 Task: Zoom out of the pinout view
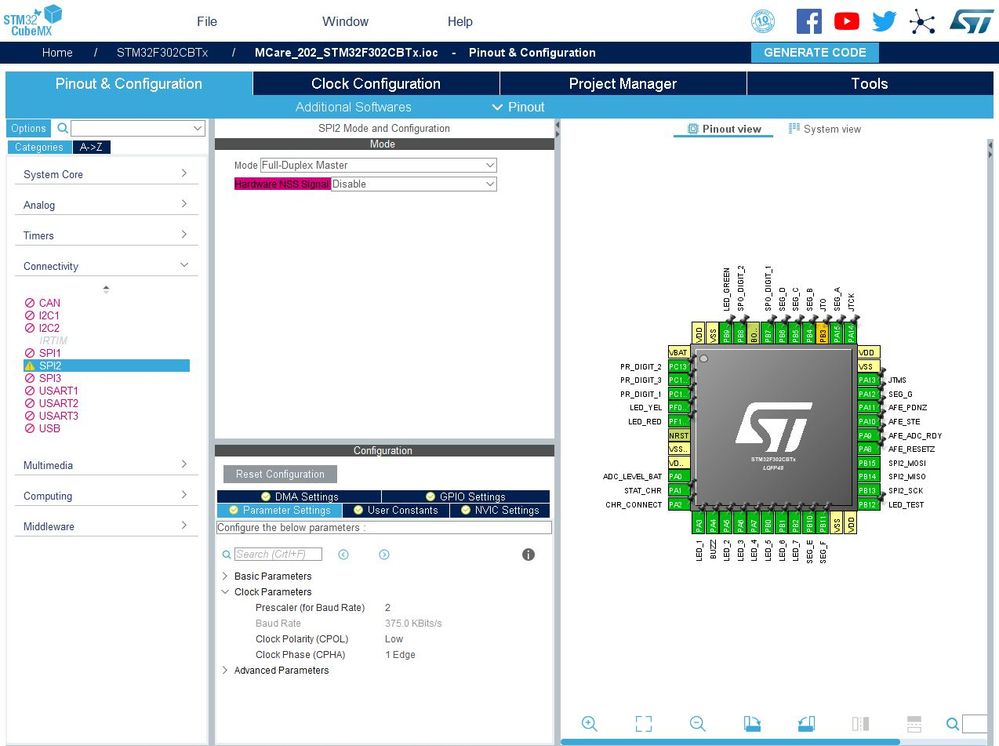pos(698,724)
